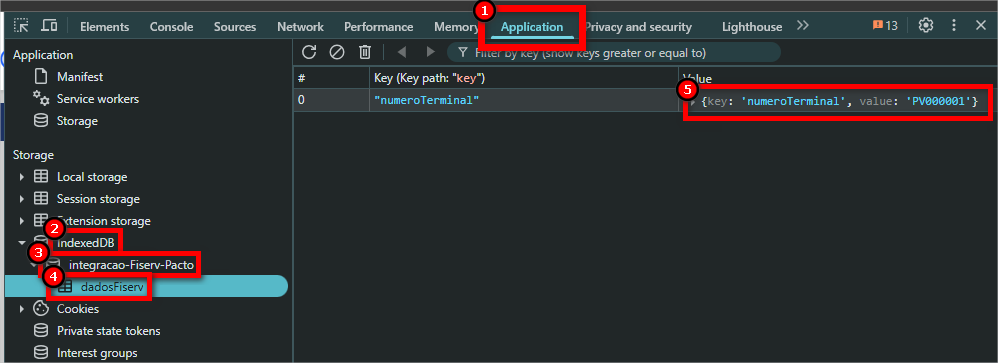The height and width of the screenshot is (363, 998).
Task: Delete selected entry using the trash icon
Action: pyautogui.click(x=365, y=52)
